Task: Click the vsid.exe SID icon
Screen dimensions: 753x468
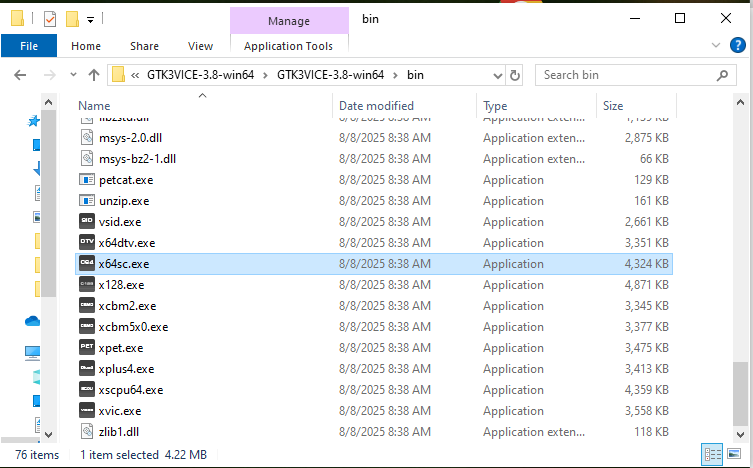Action: [87, 221]
